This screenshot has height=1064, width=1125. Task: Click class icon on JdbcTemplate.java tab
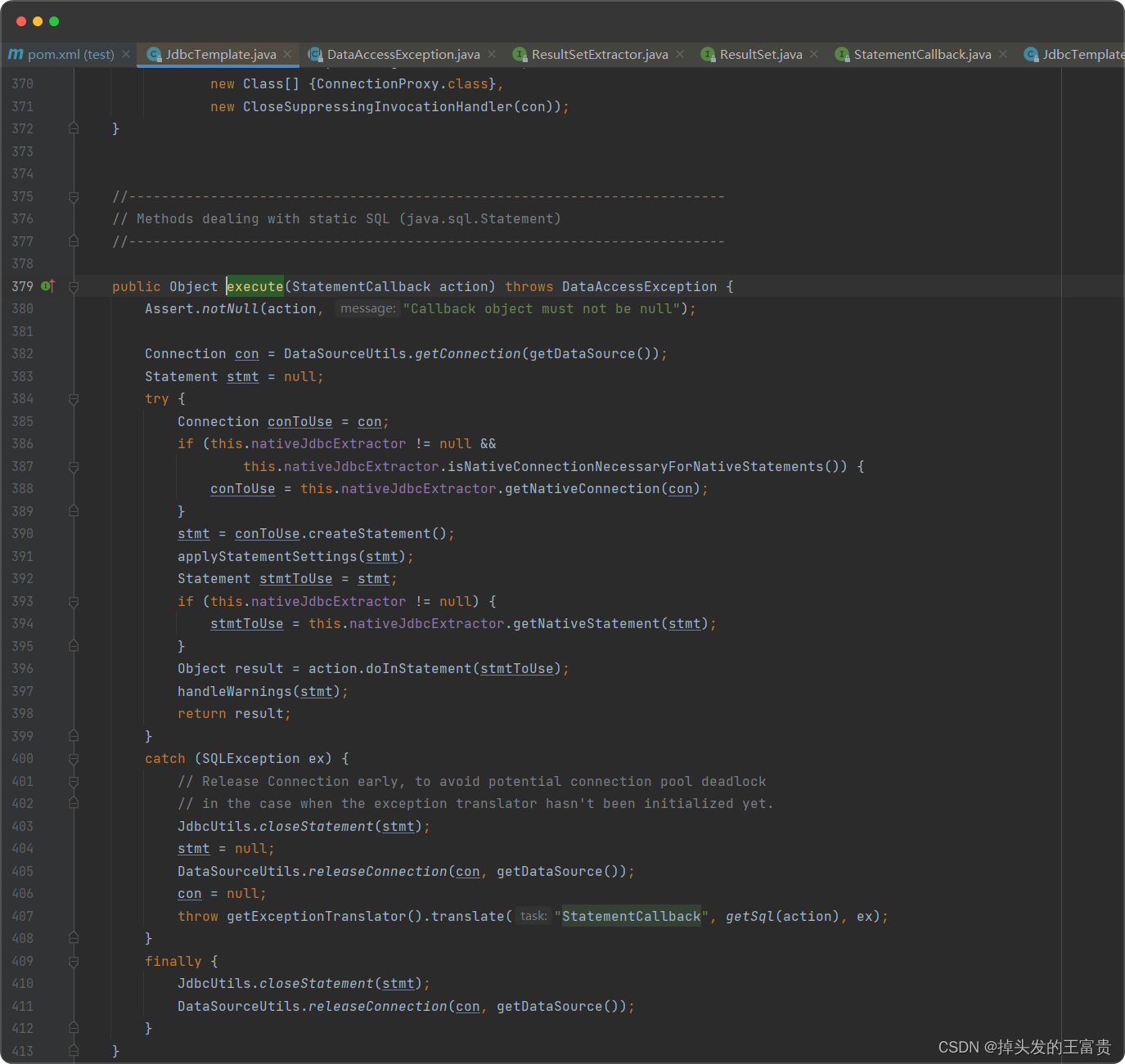click(x=154, y=54)
